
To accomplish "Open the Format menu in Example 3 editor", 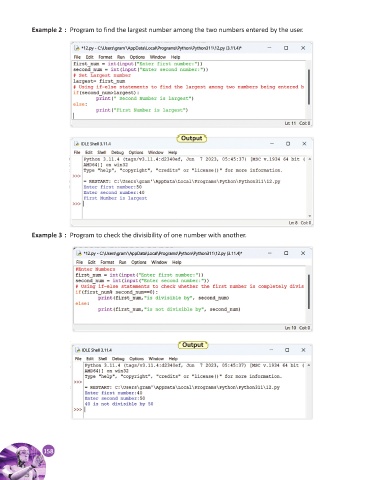I will point(107,262).
